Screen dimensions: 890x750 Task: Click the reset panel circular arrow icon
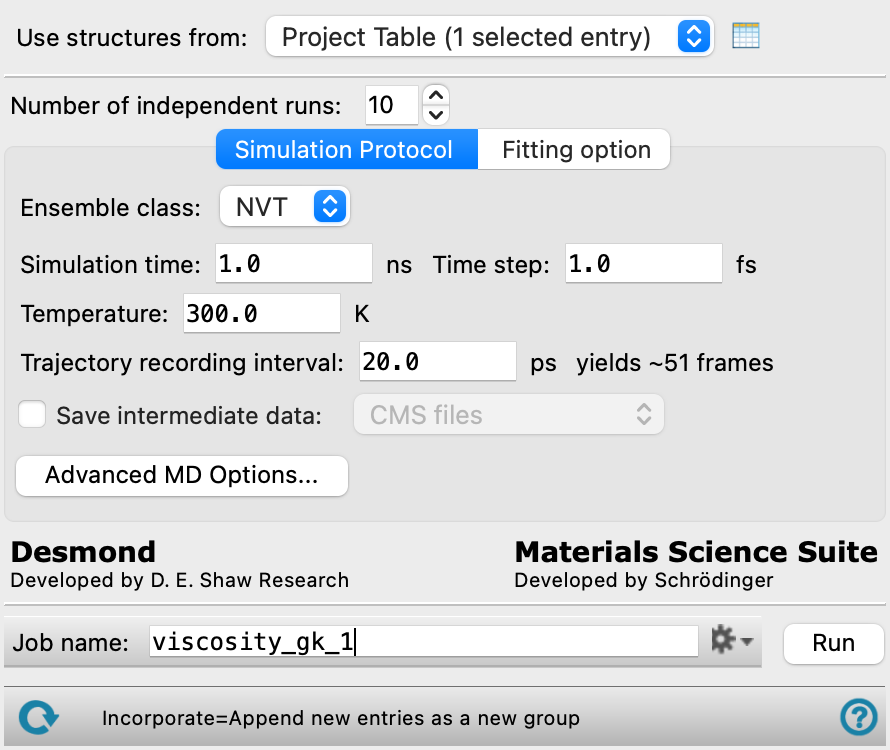tap(38, 717)
